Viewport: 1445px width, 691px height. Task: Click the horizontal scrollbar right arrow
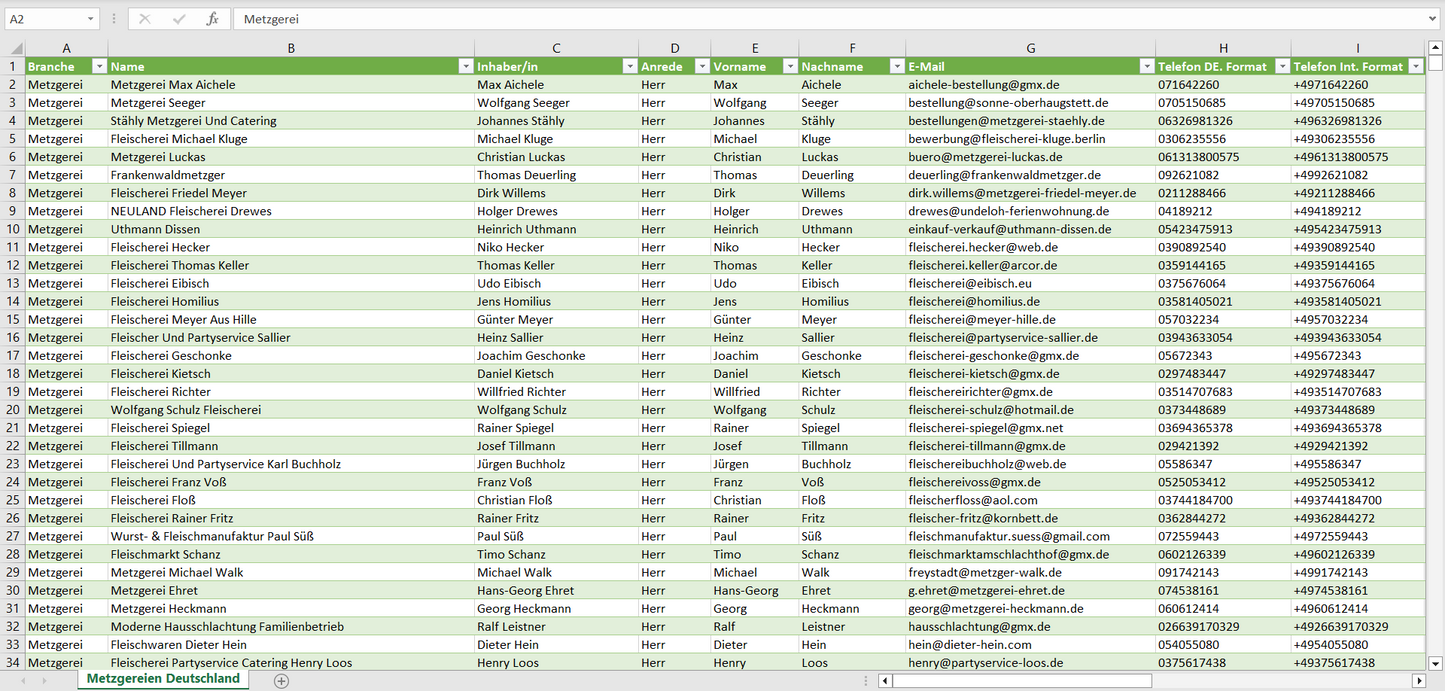point(1417,681)
